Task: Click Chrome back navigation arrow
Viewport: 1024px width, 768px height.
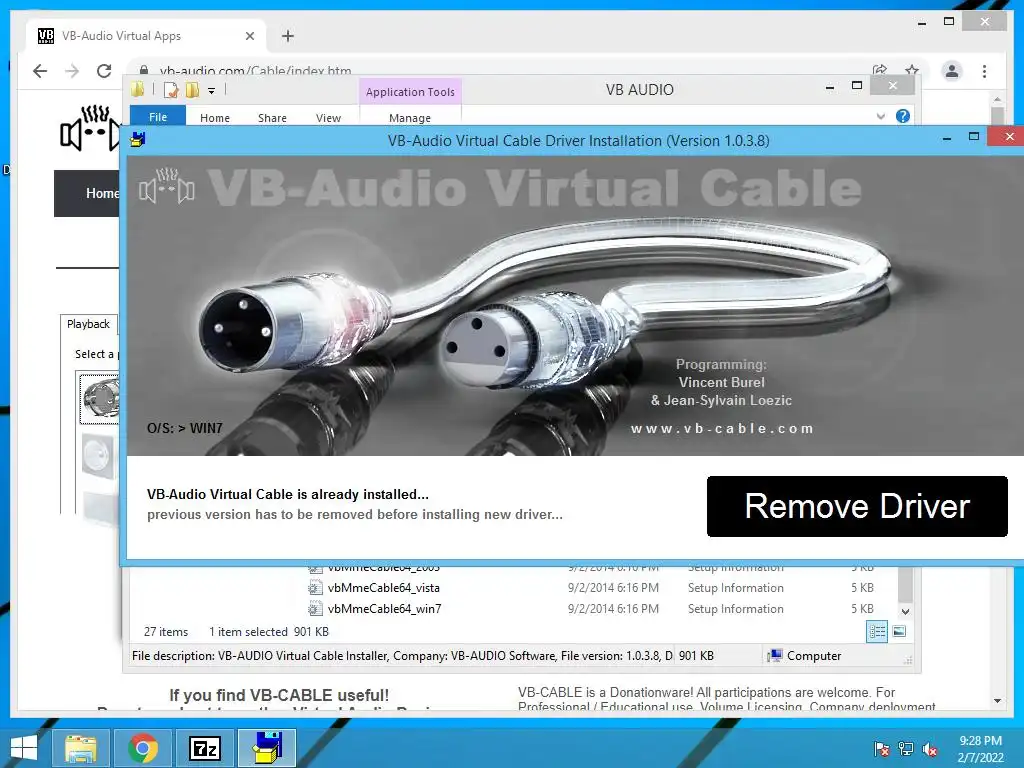Action: [x=40, y=71]
